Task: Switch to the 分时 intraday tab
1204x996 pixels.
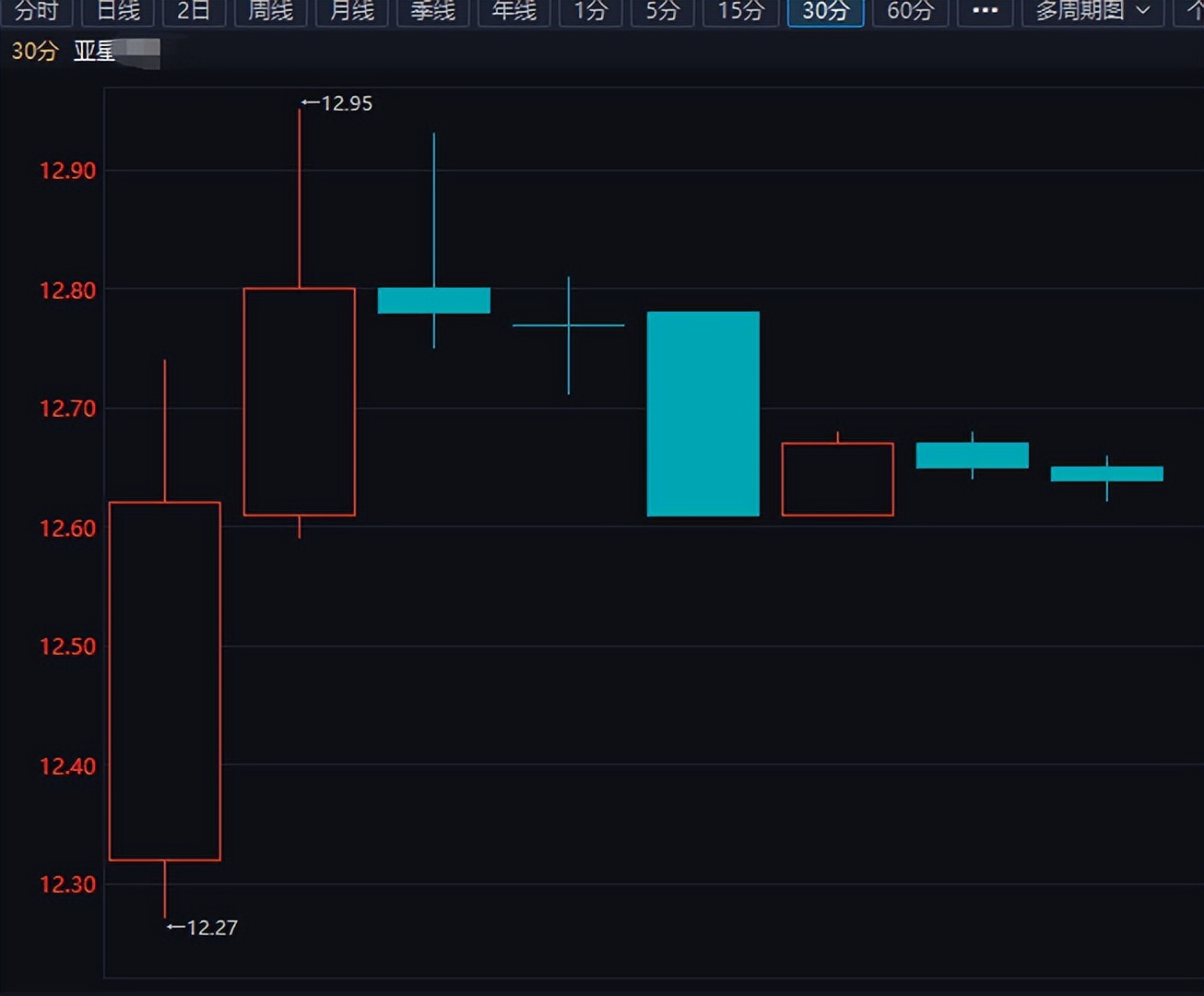Action: pos(37,11)
